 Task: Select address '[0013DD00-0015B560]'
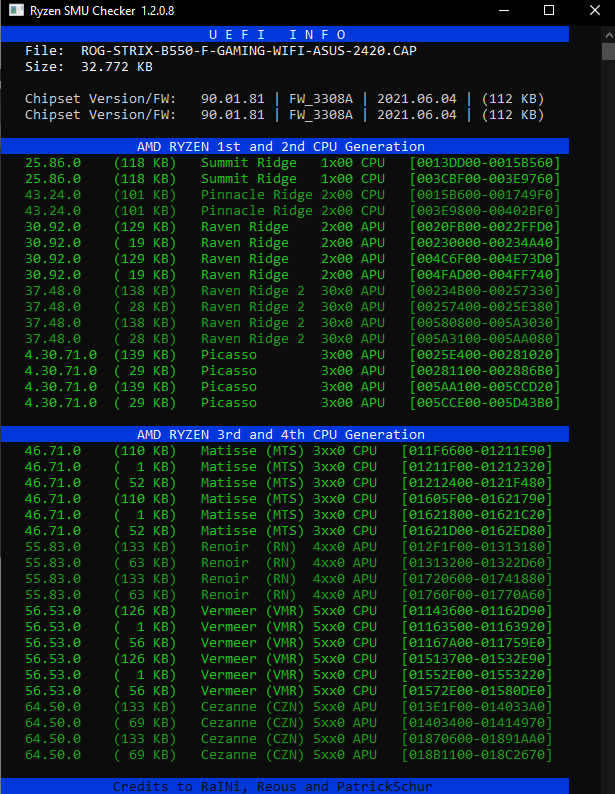(485, 163)
